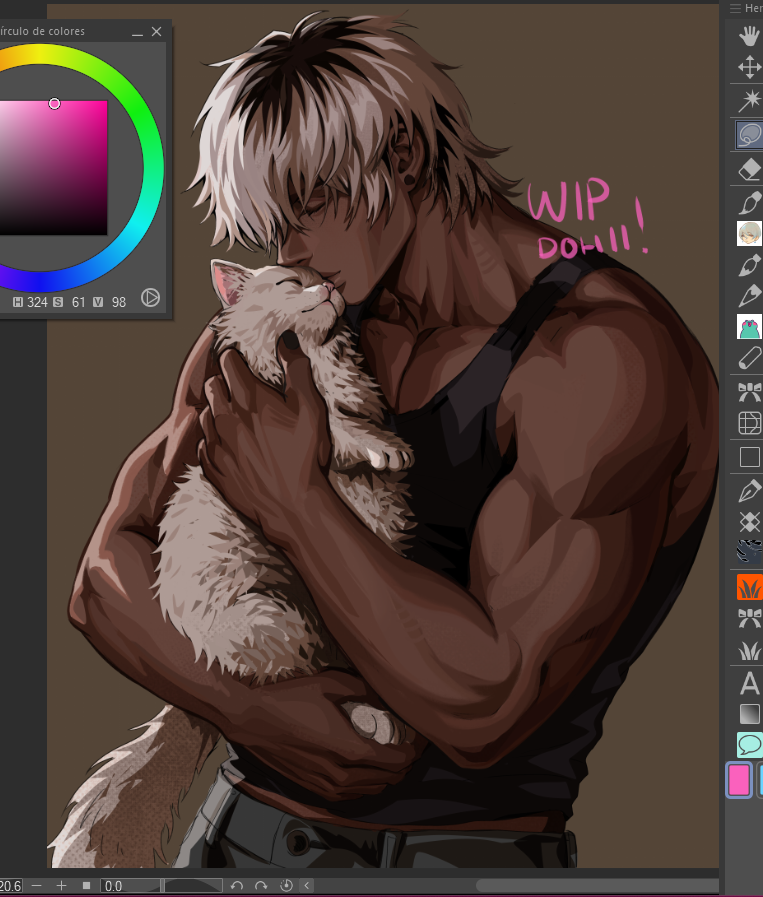Close the color wheel panel

point(157,32)
